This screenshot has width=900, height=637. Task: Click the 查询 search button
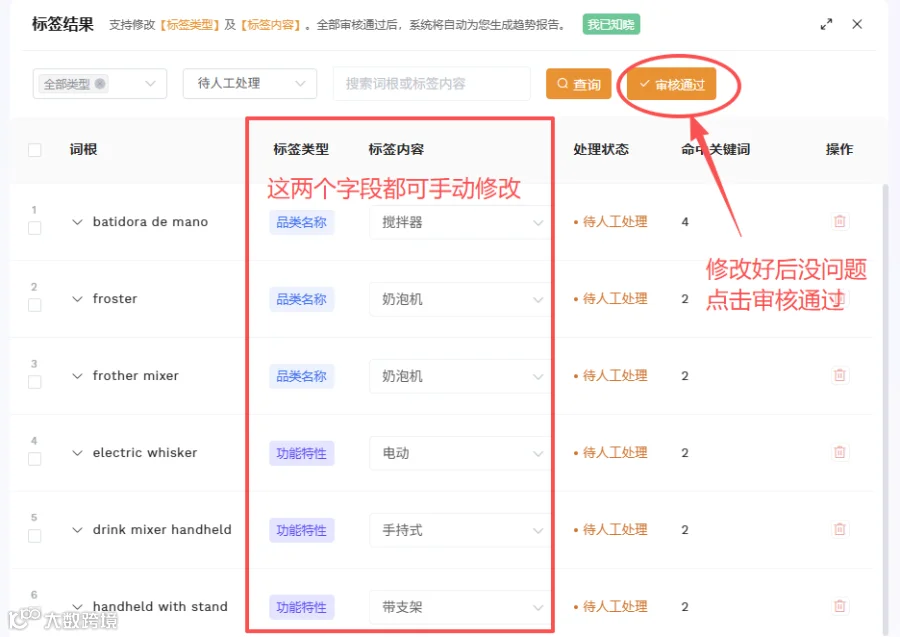(579, 84)
